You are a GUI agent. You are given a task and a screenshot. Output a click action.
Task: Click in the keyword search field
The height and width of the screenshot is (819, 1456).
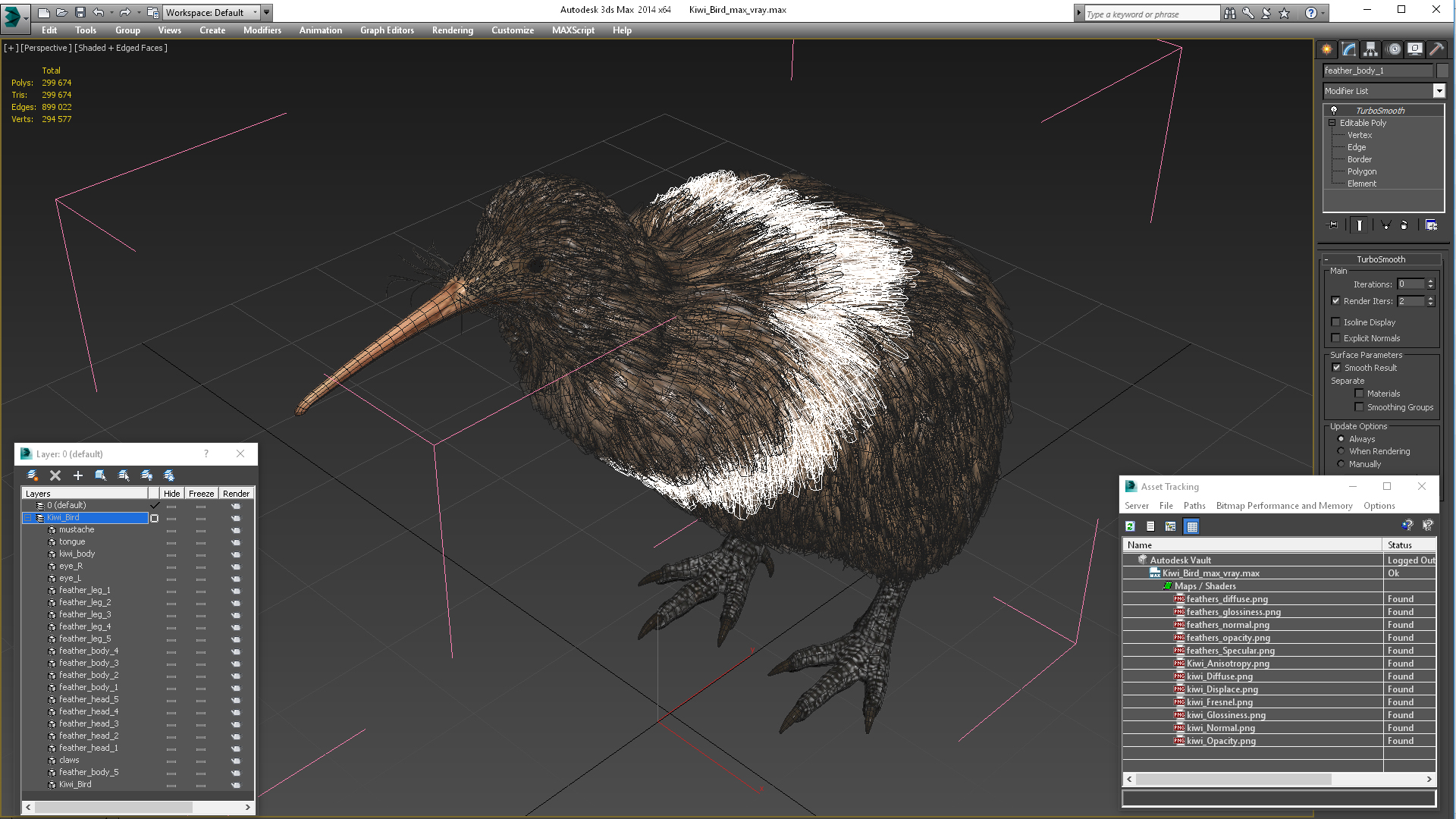click(x=1151, y=14)
